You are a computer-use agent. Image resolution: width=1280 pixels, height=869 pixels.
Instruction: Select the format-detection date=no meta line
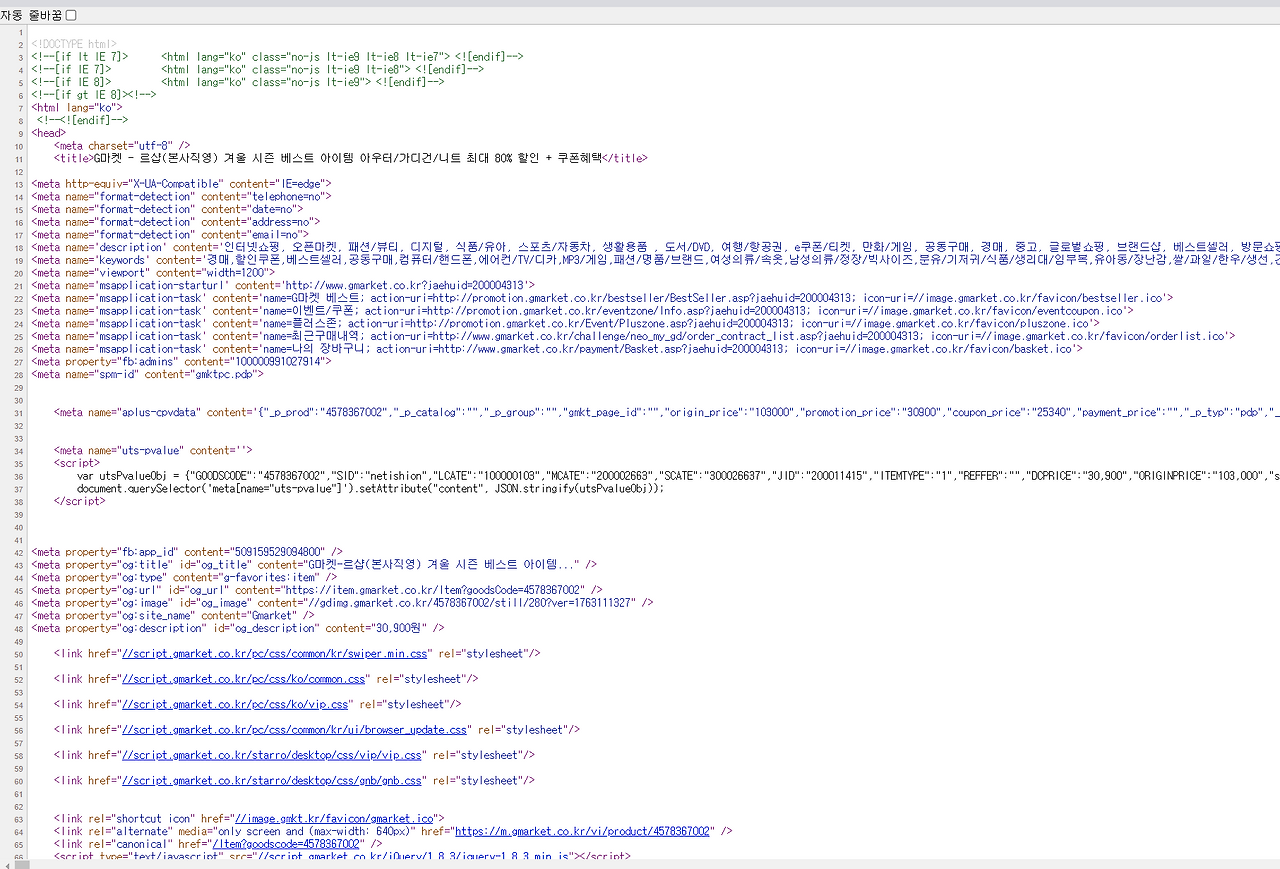167,209
